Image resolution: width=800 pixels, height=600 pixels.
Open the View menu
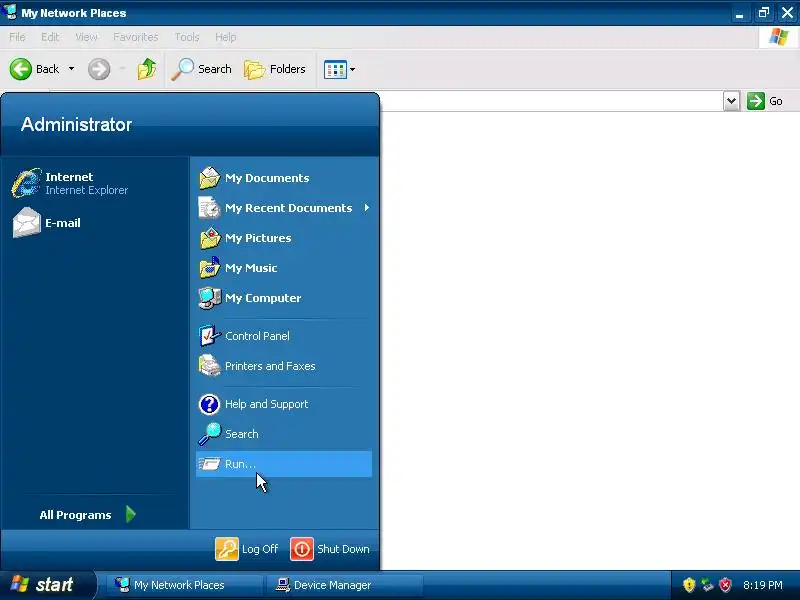point(86,37)
